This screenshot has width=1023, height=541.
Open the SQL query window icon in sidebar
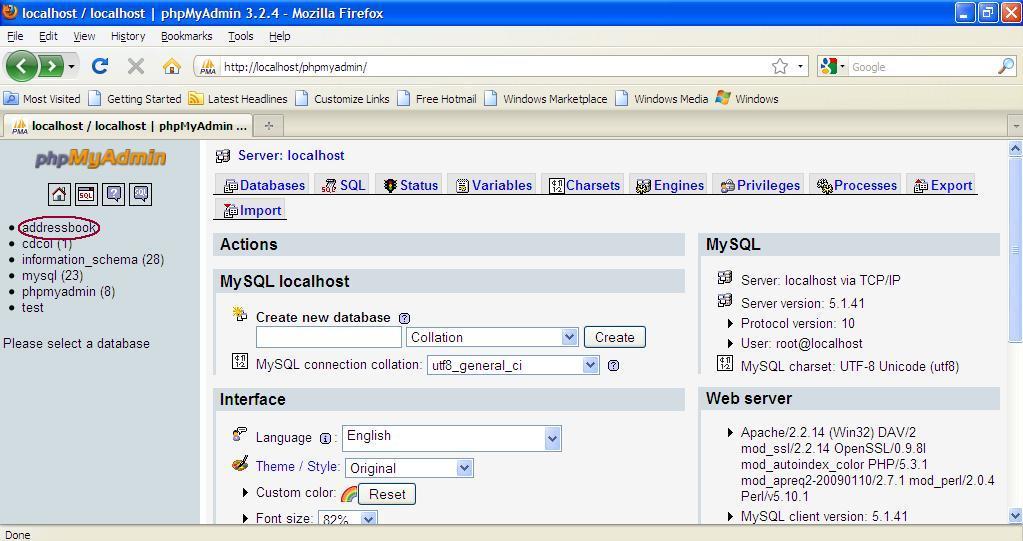click(x=86, y=194)
